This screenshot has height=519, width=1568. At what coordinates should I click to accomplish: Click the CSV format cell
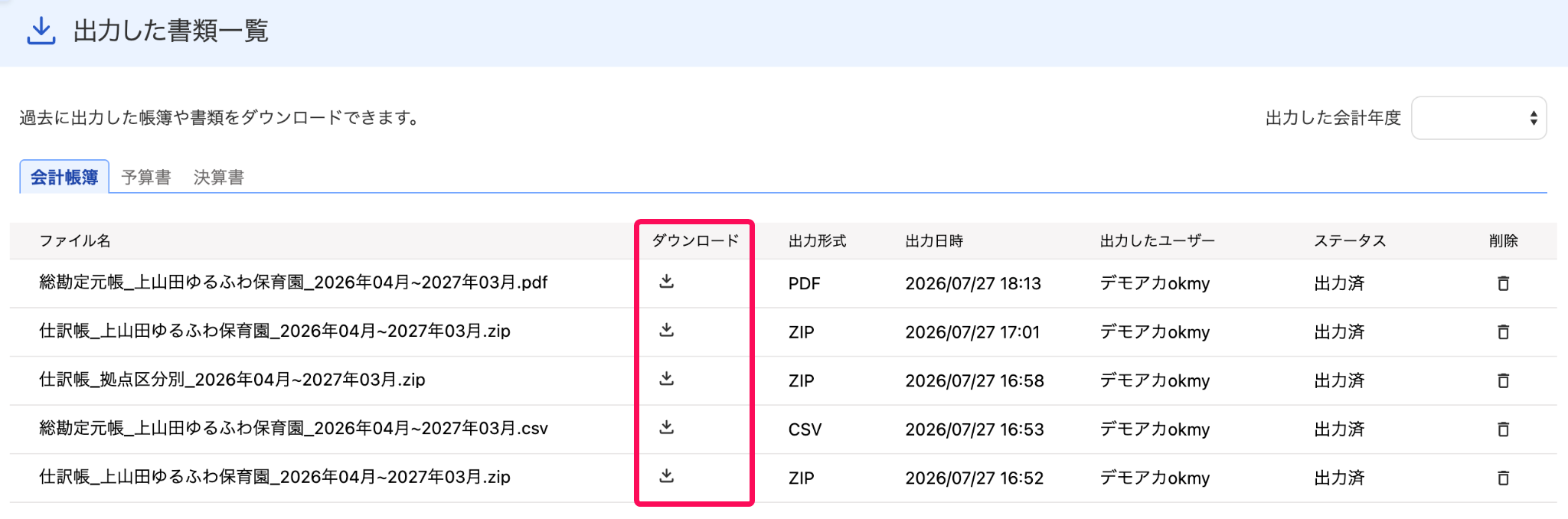coord(805,429)
